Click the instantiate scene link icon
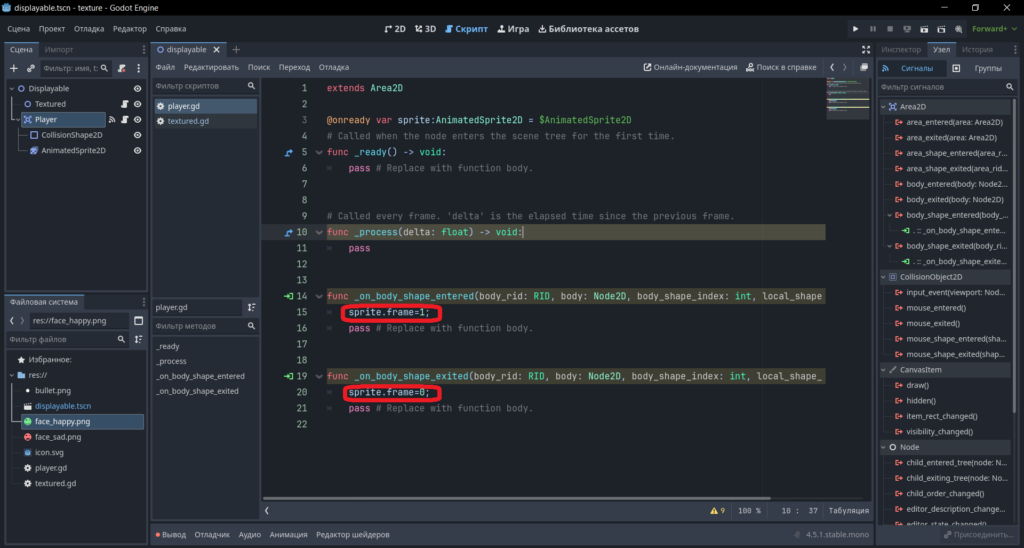Screen dimensions: 1024x548 click(30, 68)
